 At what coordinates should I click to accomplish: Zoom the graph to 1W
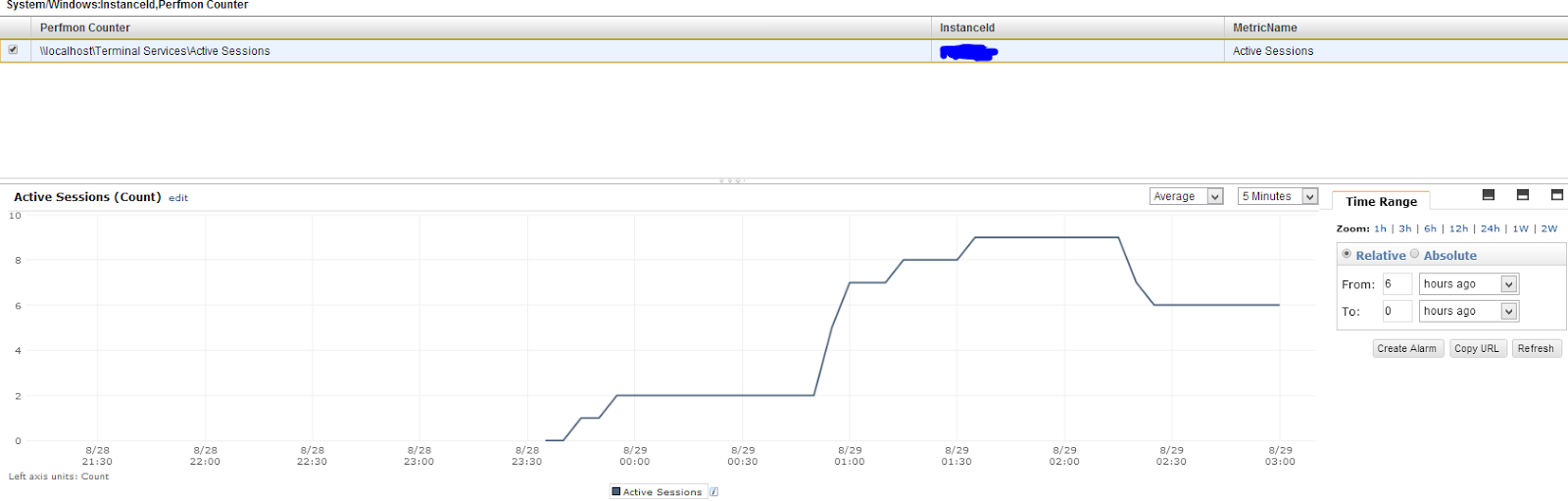point(1520,228)
